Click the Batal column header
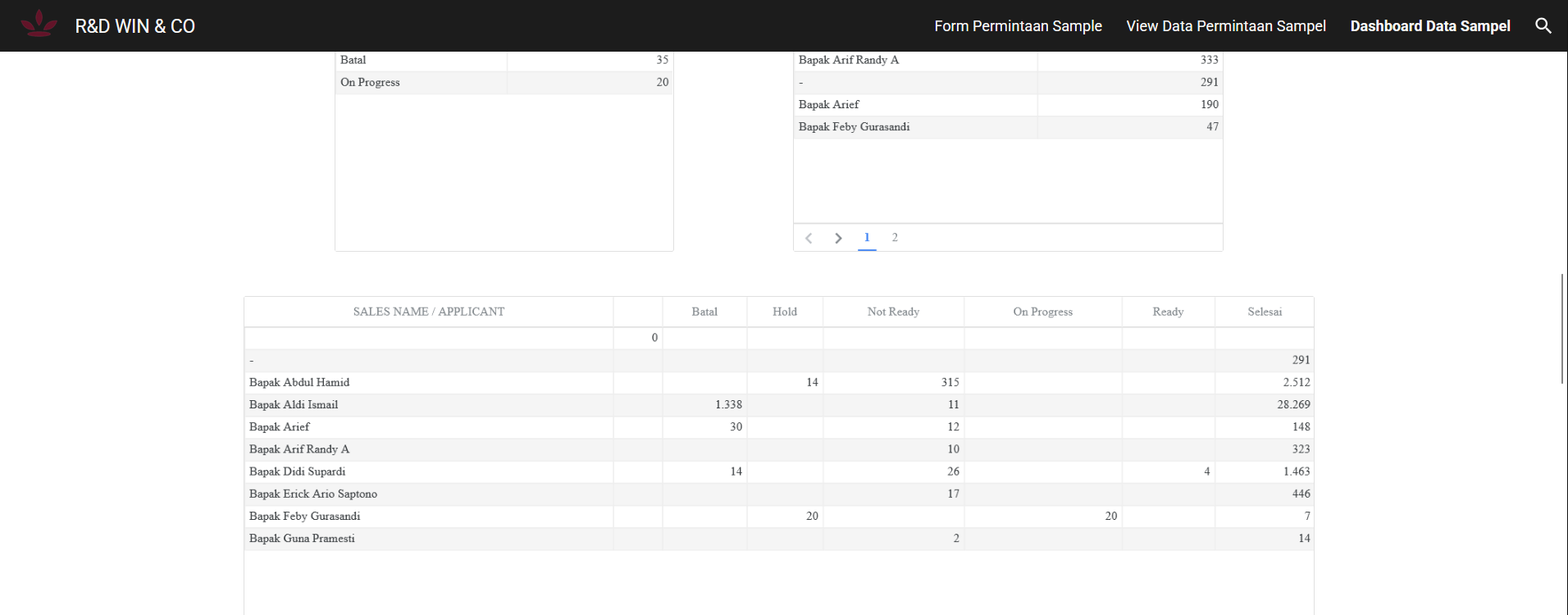1568x615 pixels. click(704, 312)
